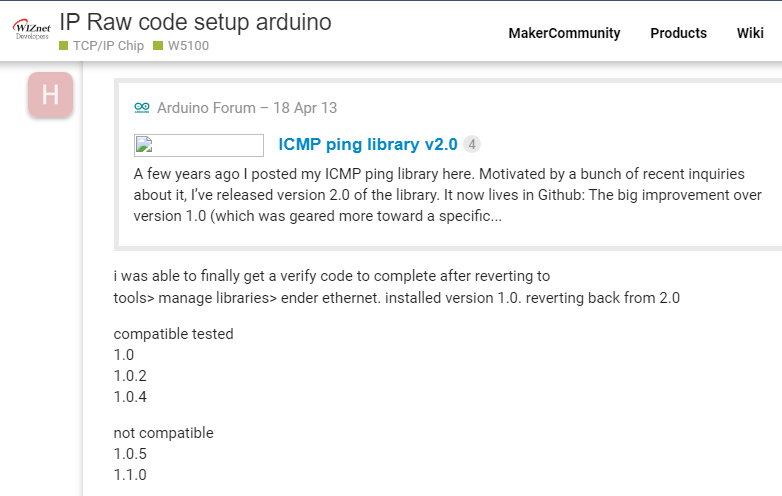Click the IP Raw code setup arduino title
Viewport: 782px width, 496px height.
[x=196, y=22]
